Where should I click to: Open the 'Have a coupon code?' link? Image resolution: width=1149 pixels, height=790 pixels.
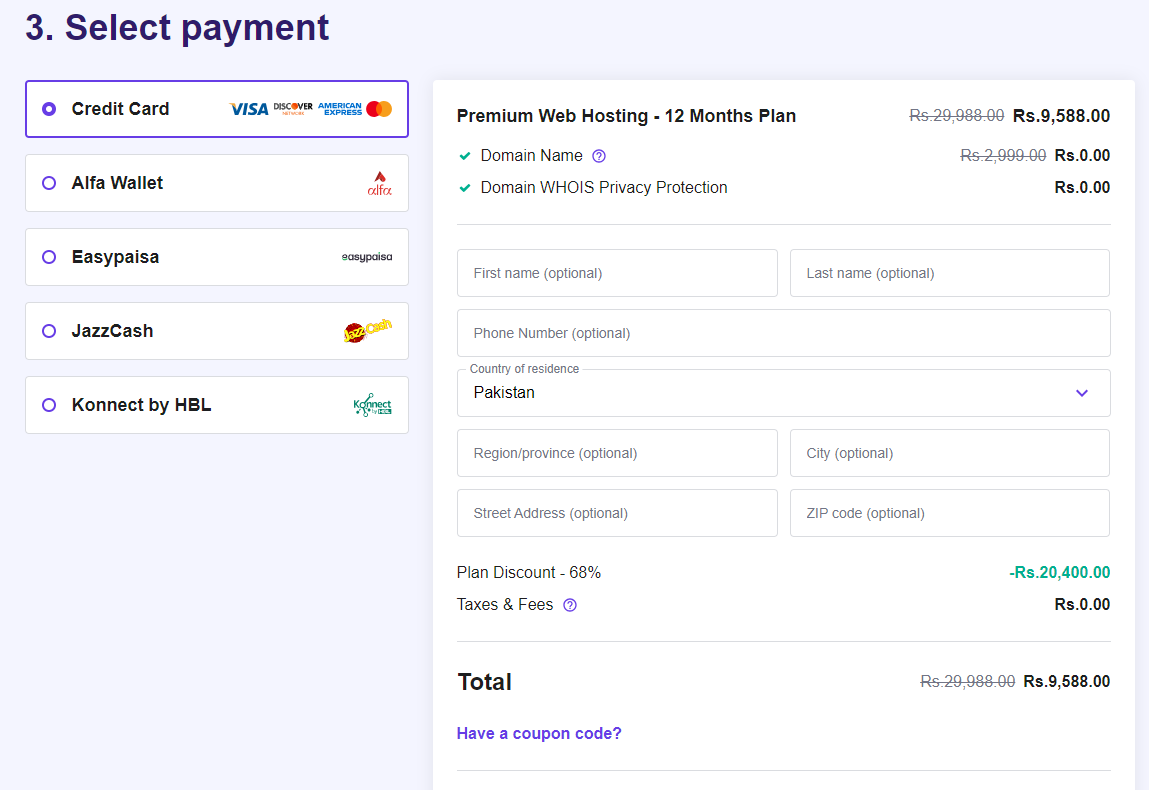(x=539, y=733)
